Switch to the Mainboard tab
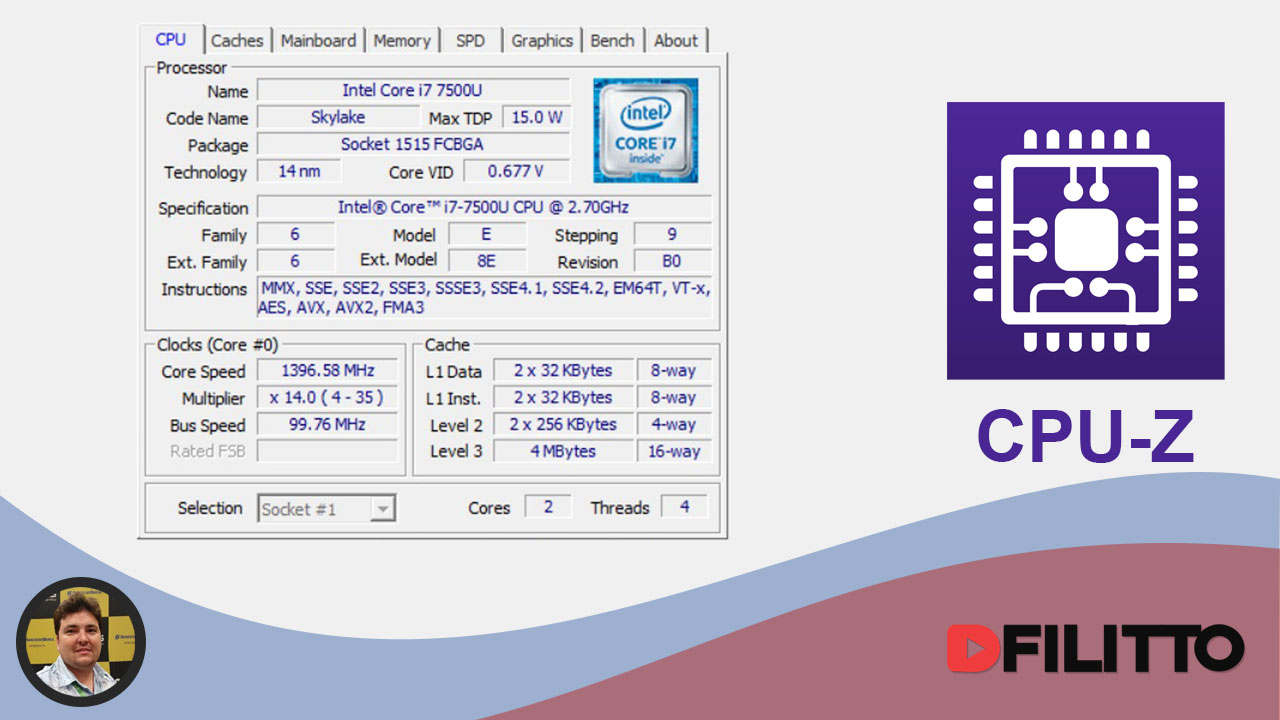The image size is (1280, 720). [x=319, y=40]
